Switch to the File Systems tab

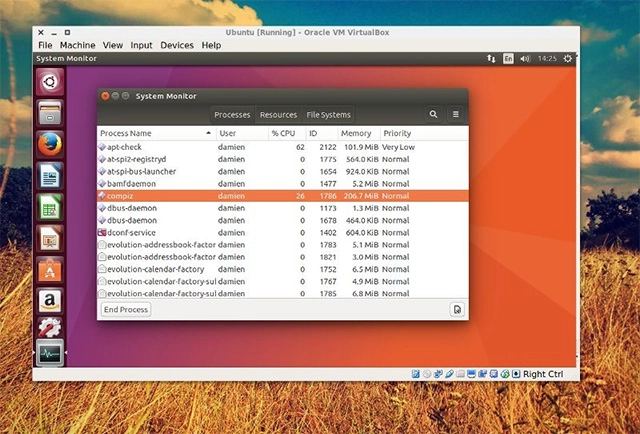pyautogui.click(x=329, y=115)
